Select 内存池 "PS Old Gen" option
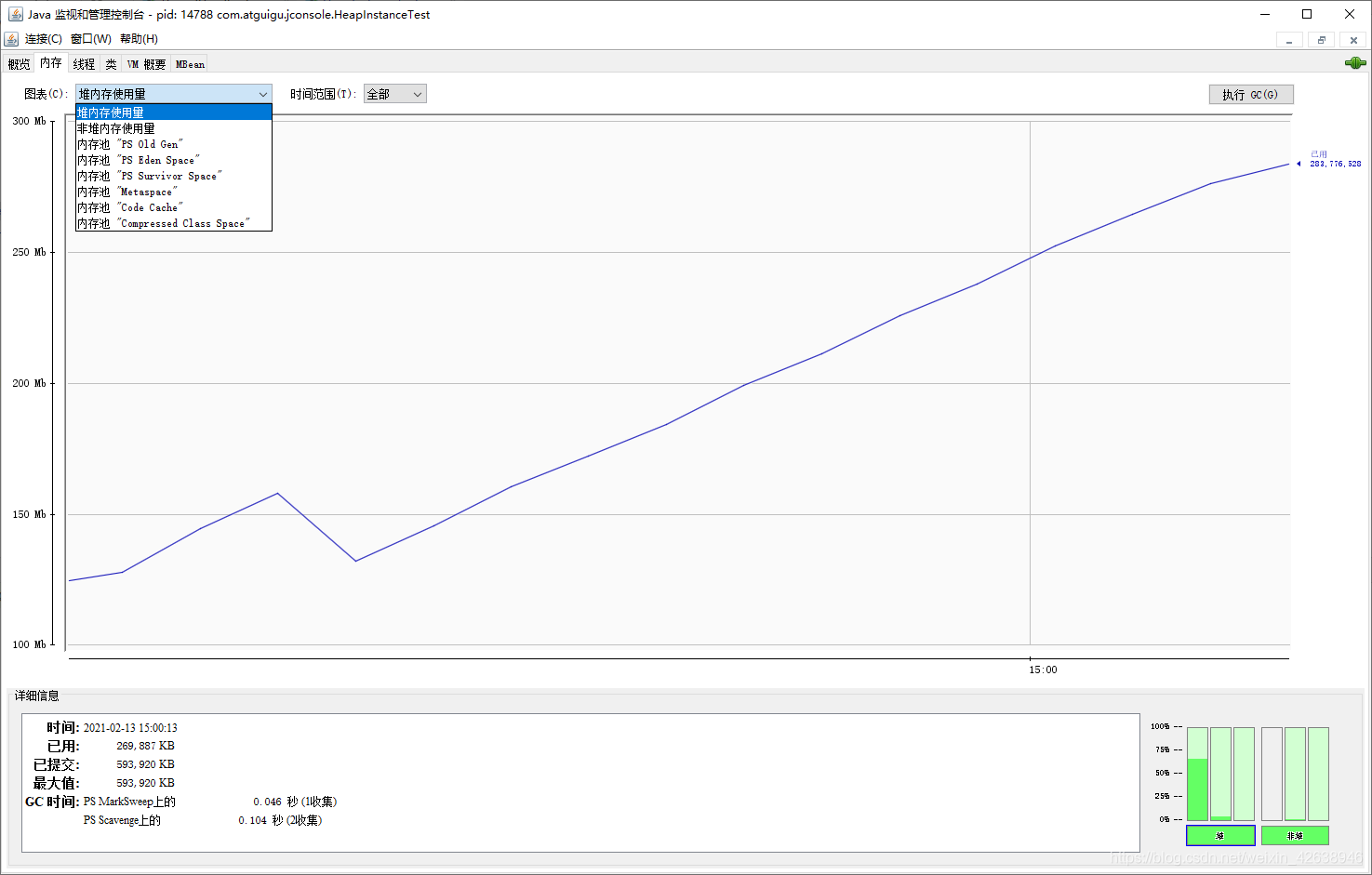 click(173, 144)
